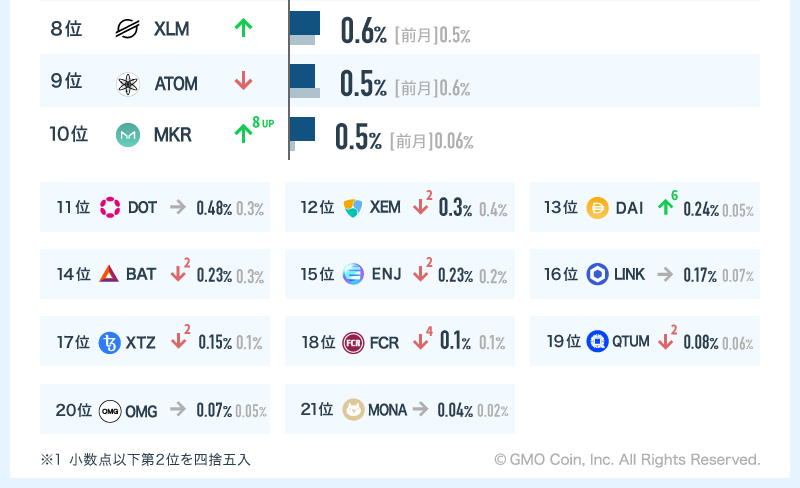Select the DOT Polkadot coin icon
The width and height of the screenshot is (800, 488).
pos(110,207)
